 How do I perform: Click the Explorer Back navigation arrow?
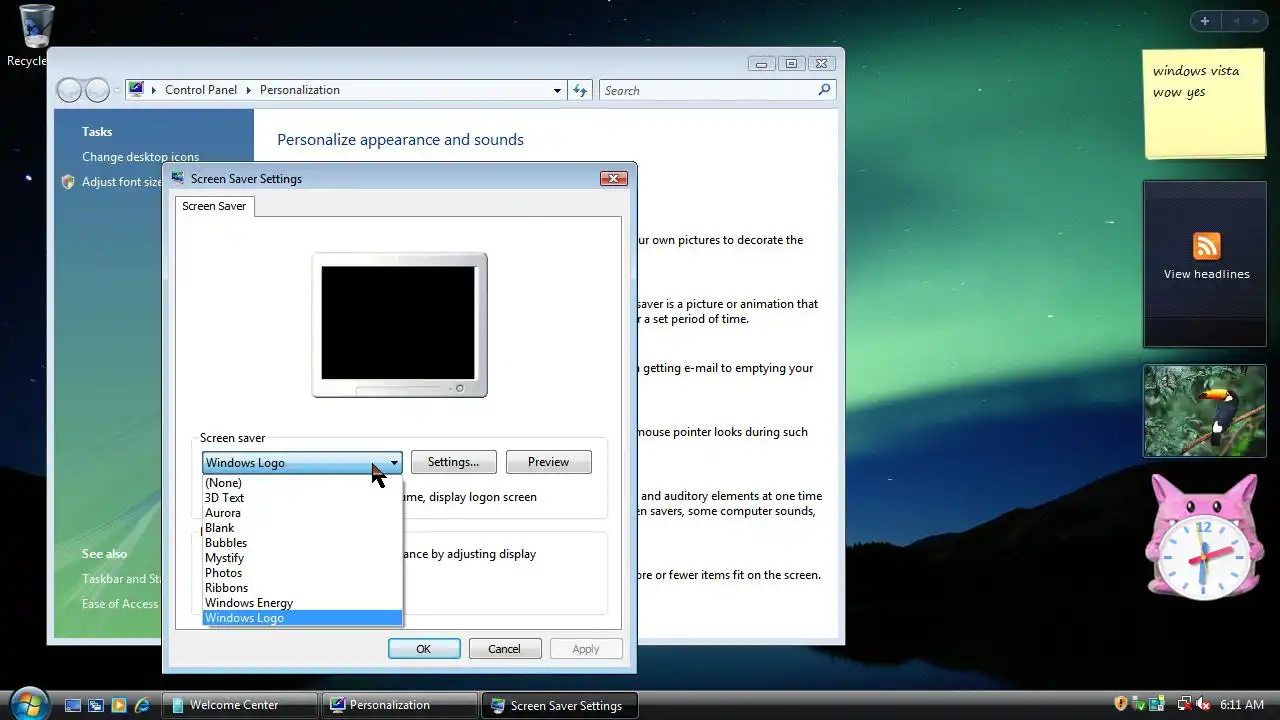click(x=69, y=90)
